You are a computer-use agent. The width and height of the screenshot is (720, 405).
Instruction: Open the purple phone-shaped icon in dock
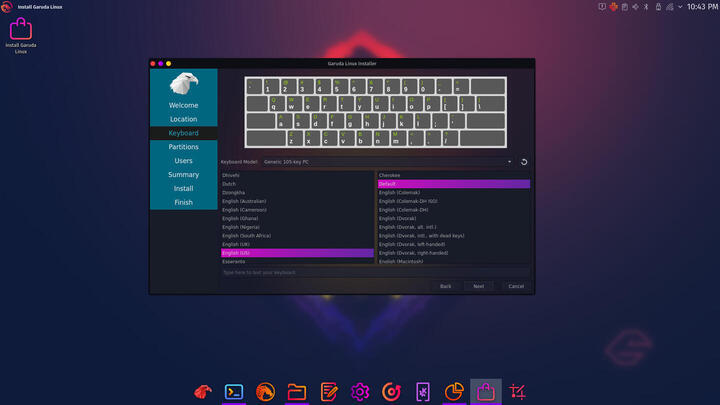422,392
